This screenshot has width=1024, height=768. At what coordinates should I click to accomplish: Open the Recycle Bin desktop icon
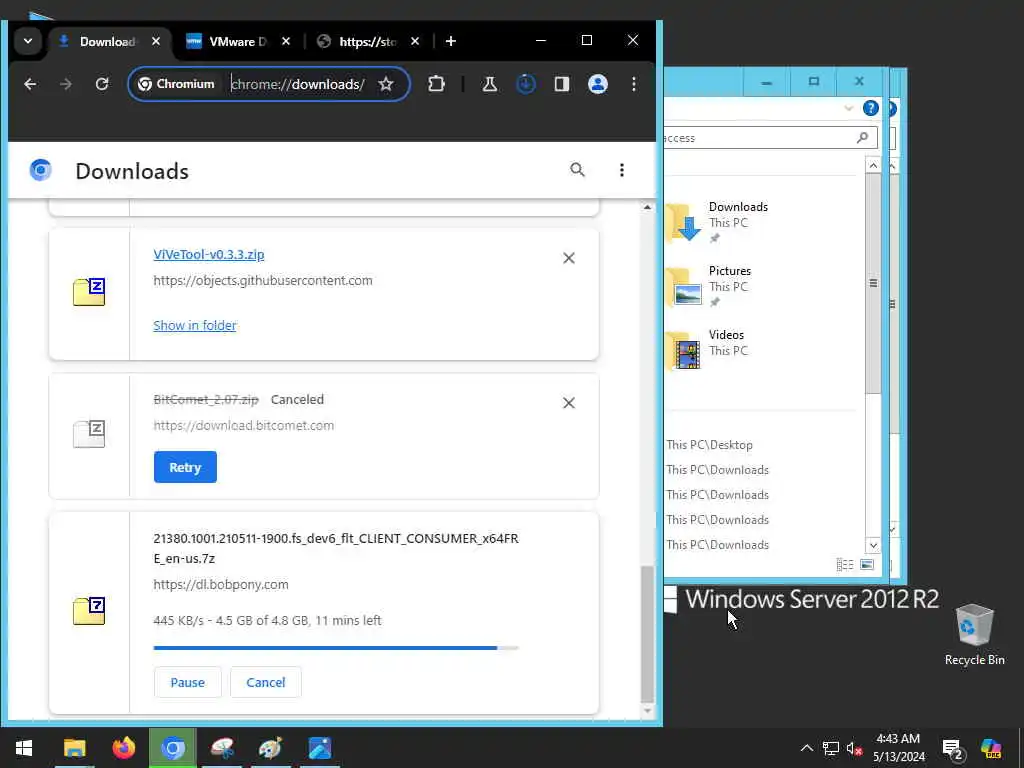974,635
